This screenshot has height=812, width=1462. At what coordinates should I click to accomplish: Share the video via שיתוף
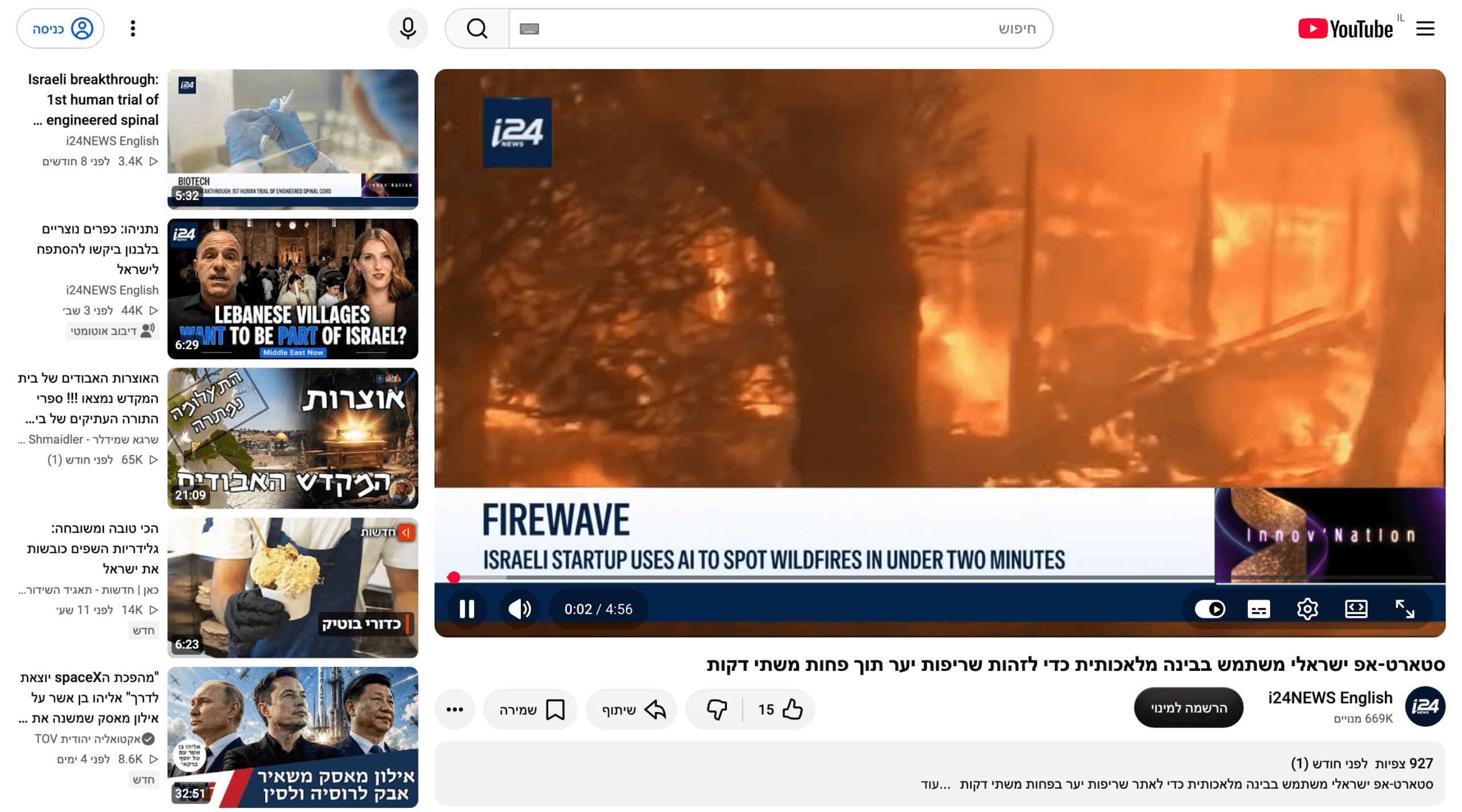(x=633, y=709)
